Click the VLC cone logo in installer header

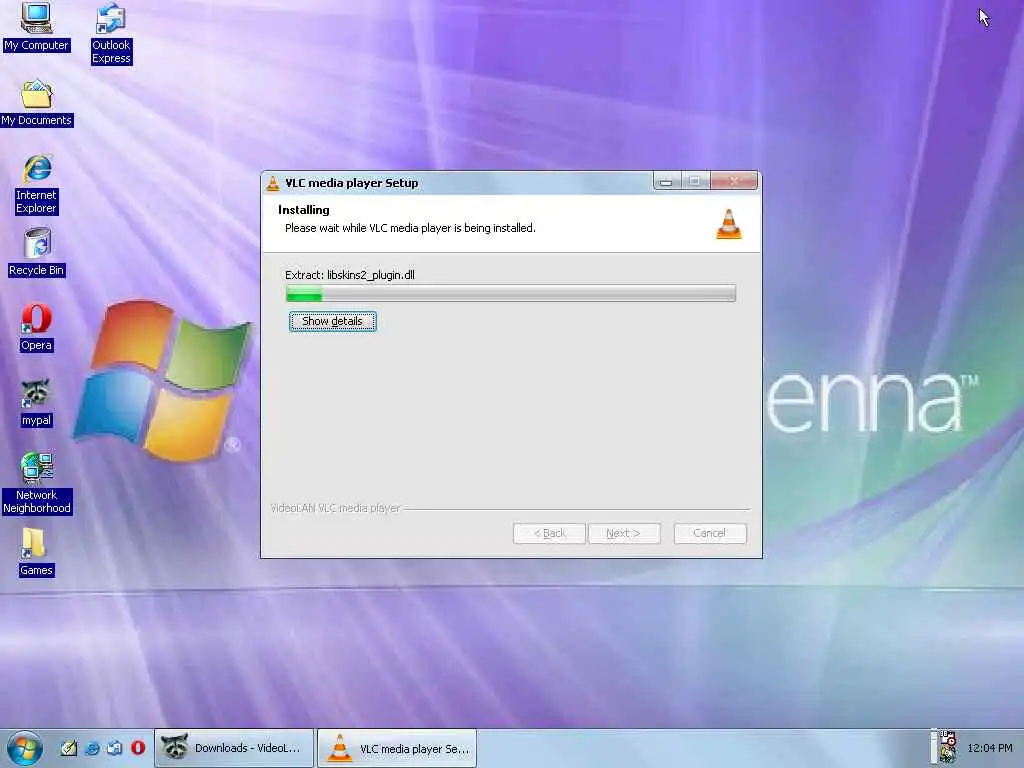pos(729,224)
